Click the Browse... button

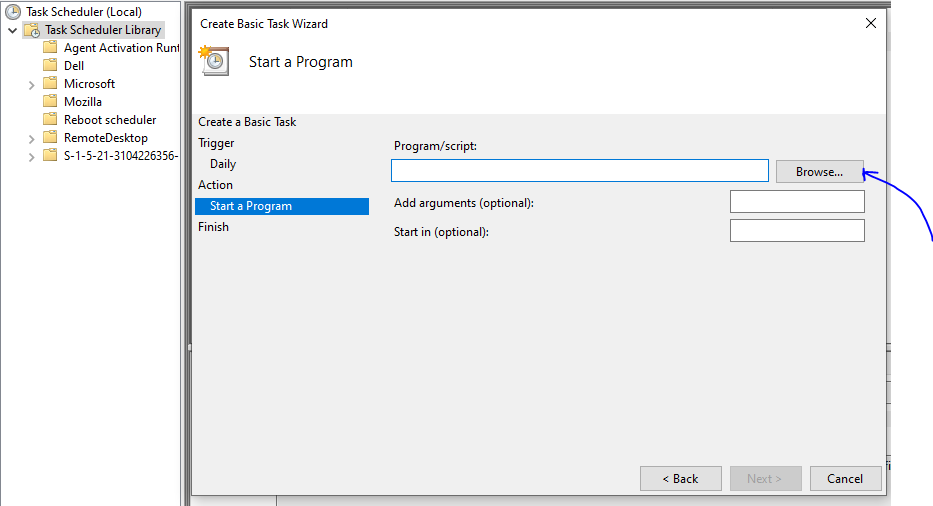tap(819, 171)
